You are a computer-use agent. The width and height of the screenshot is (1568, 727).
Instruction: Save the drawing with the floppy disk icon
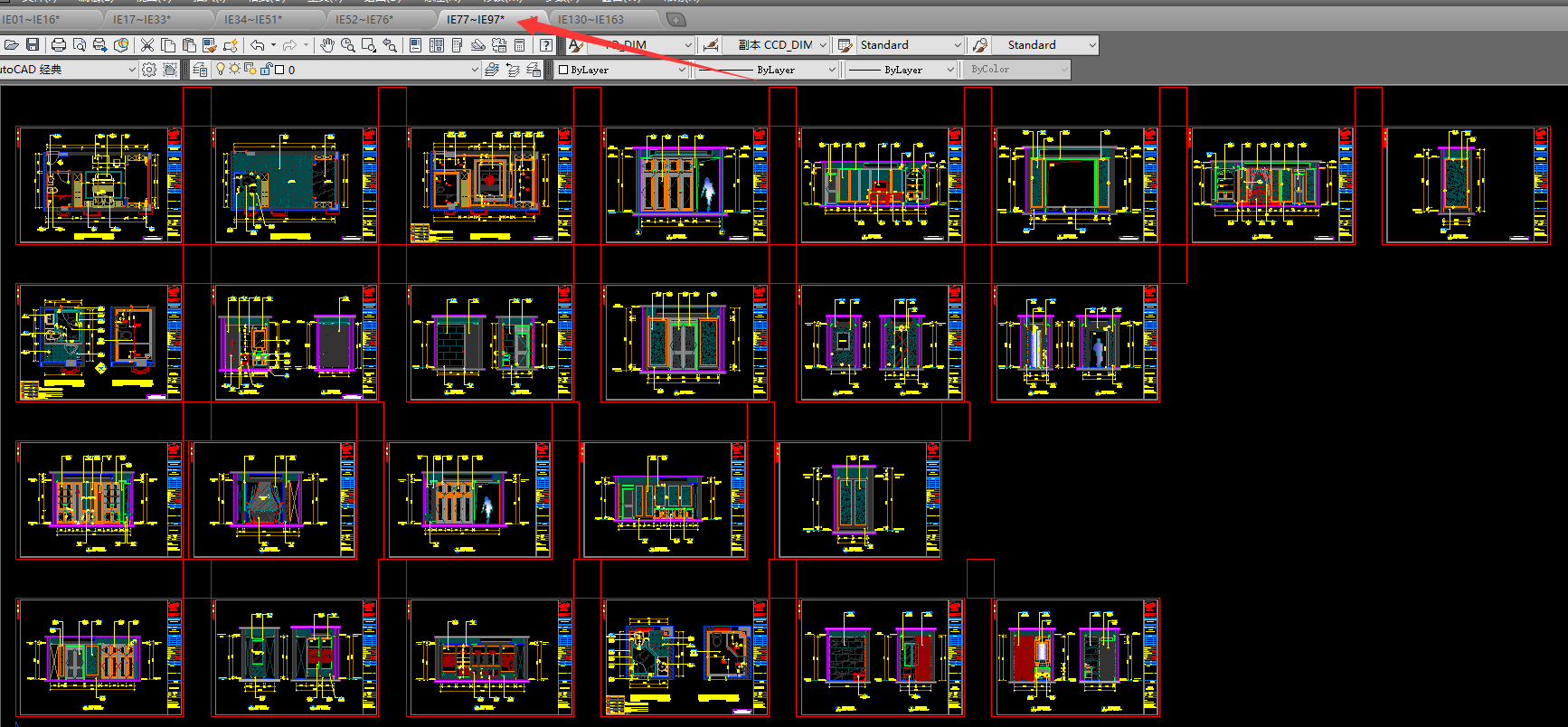click(x=33, y=45)
